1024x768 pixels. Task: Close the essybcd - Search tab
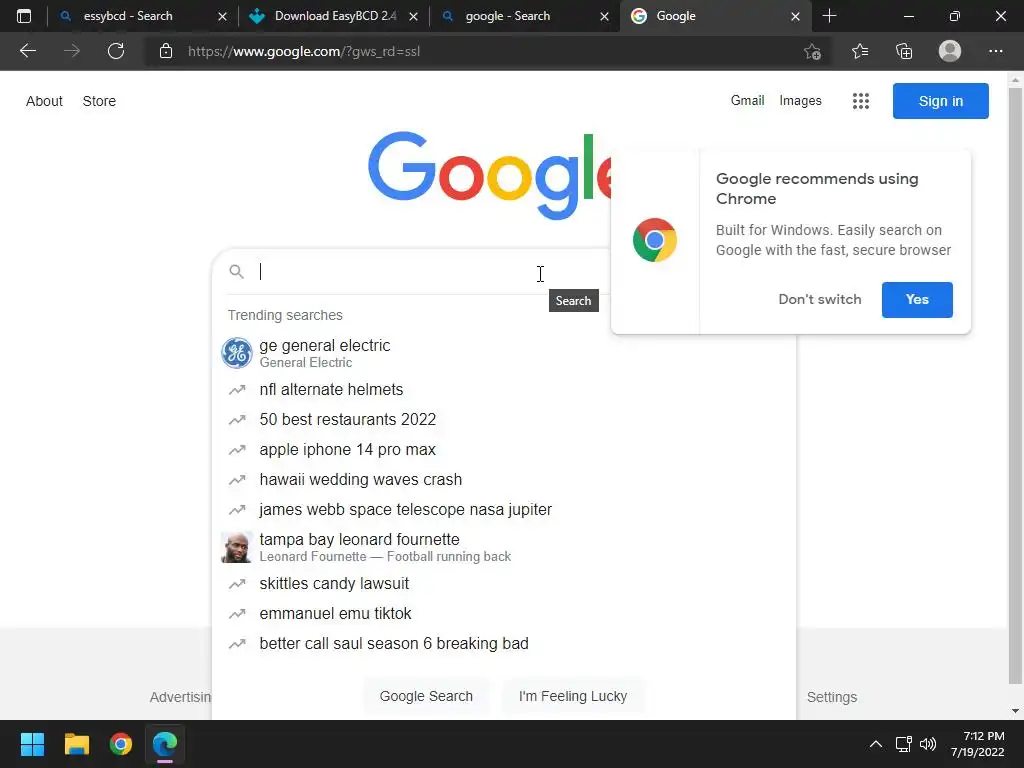pos(222,16)
